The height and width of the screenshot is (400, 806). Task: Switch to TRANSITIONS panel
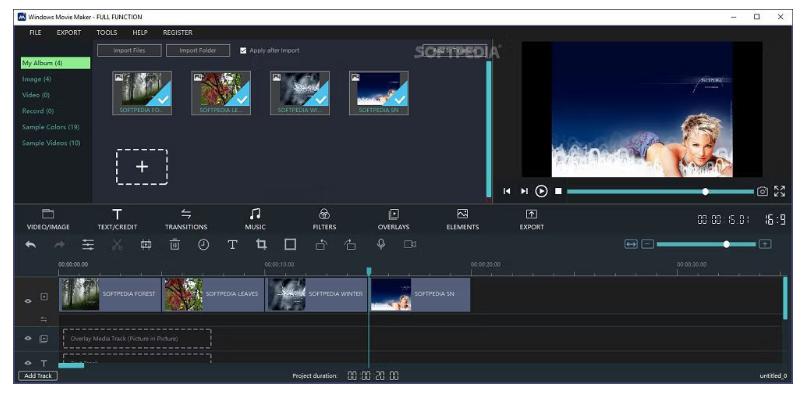point(186,220)
